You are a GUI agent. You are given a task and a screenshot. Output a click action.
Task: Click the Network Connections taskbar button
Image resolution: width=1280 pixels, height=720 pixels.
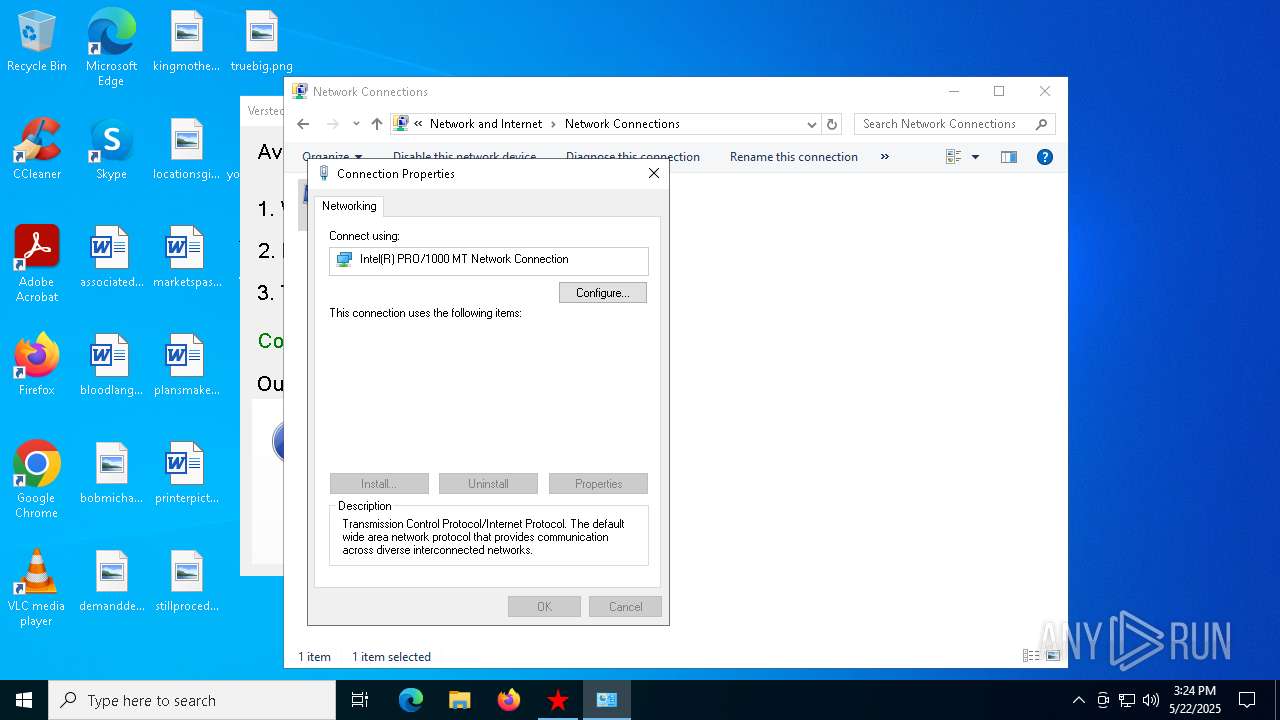(607, 700)
